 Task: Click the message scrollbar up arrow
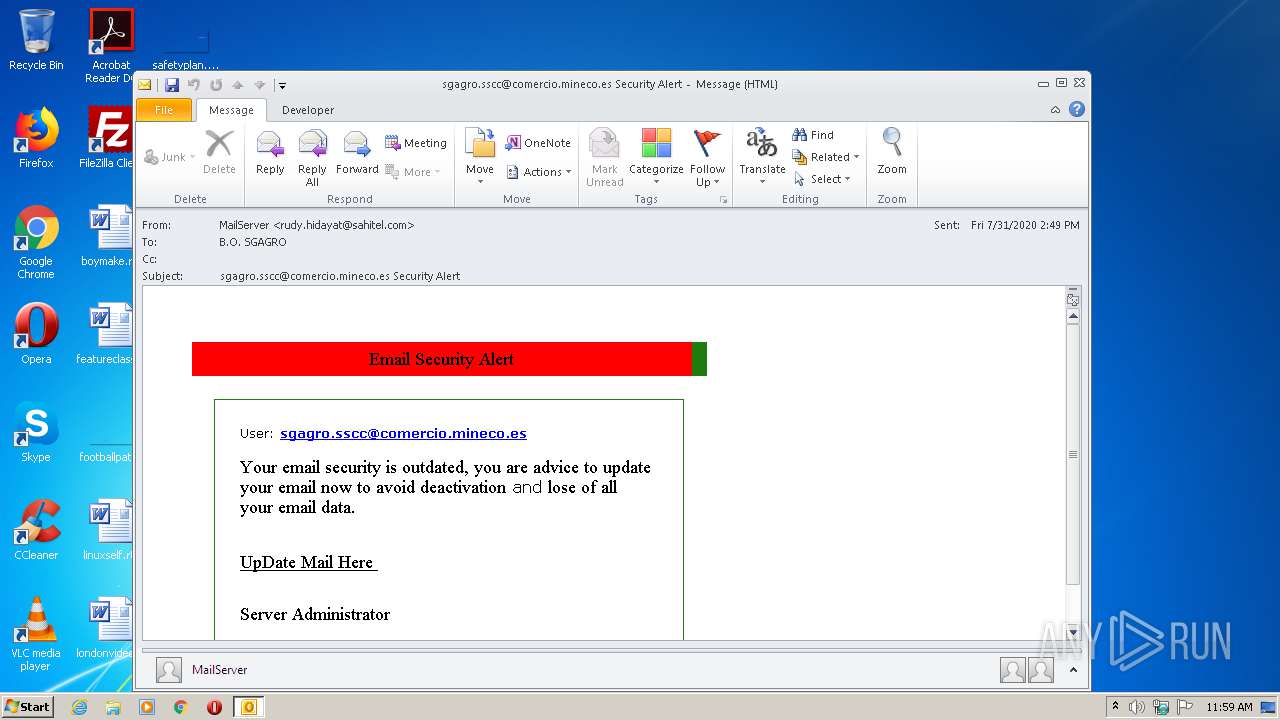pos(1073,317)
